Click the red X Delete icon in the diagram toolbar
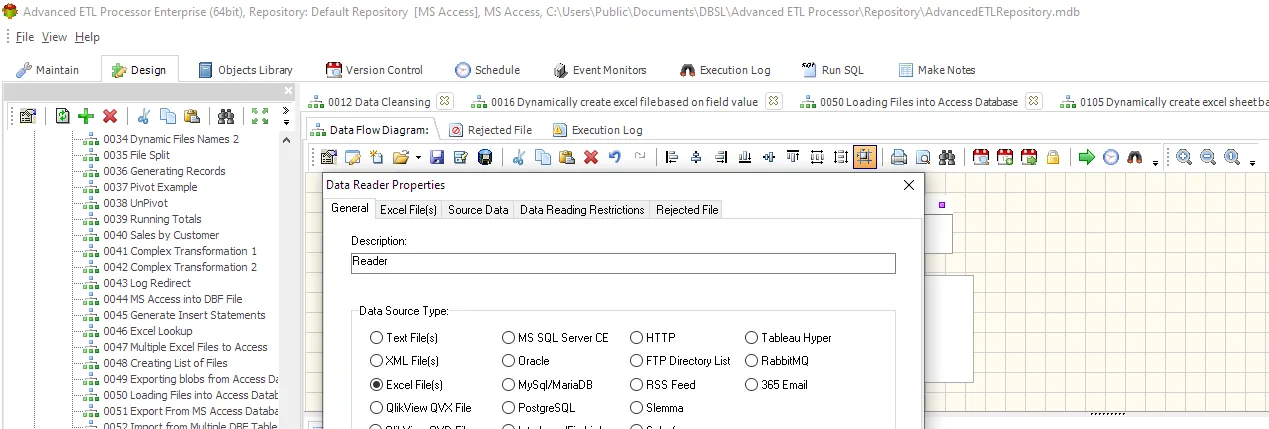1269x429 pixels. 591,157
